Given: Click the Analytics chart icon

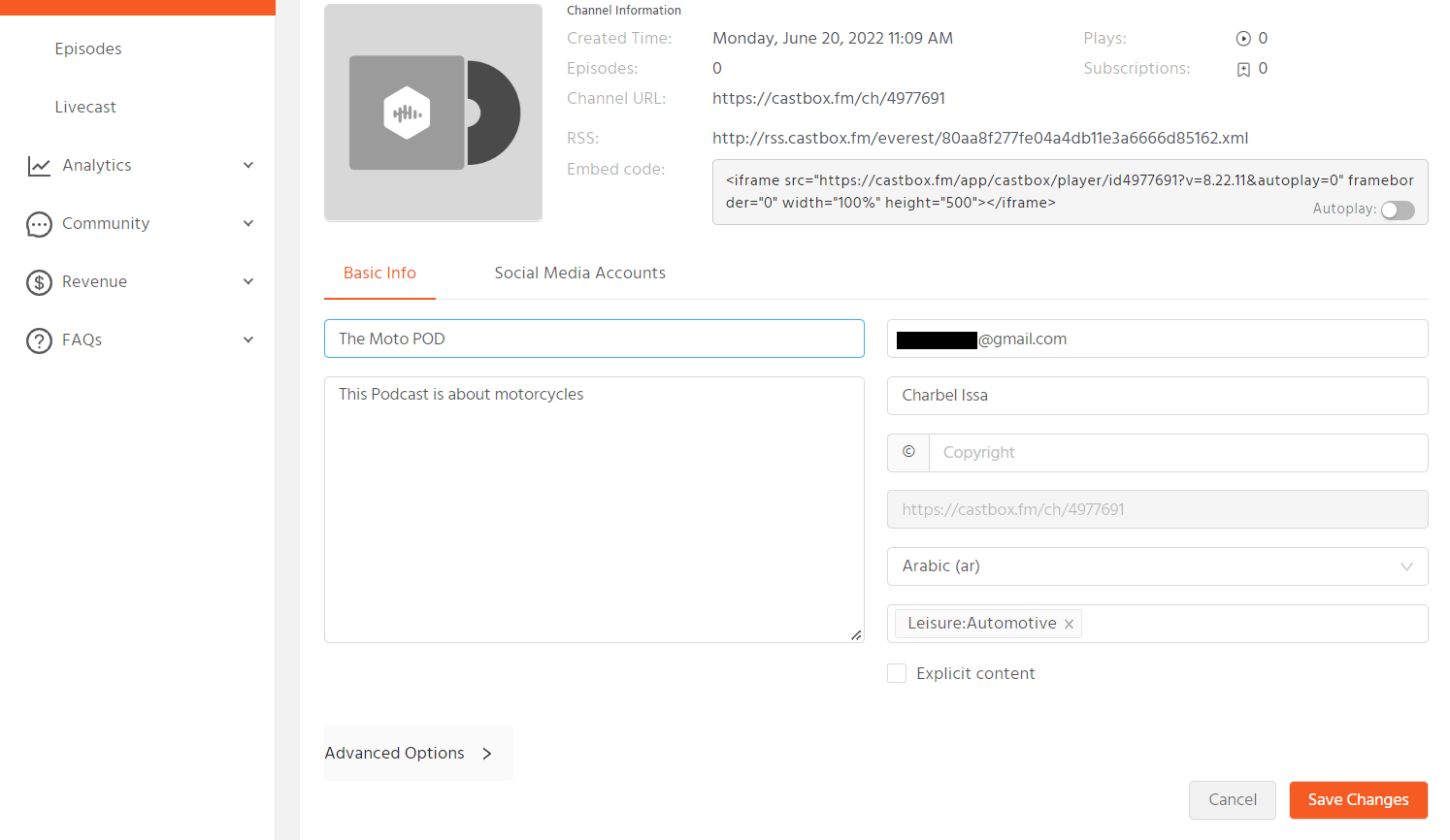Looking at the screenshot, I should pyautogui.click(x=39, y=166).
